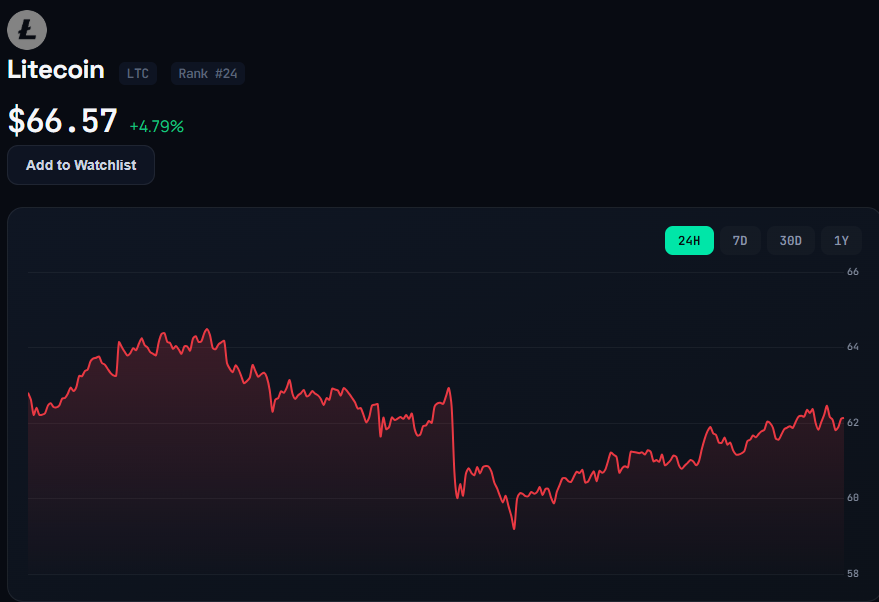Click the LTC ticker badge

coord(138,73)
